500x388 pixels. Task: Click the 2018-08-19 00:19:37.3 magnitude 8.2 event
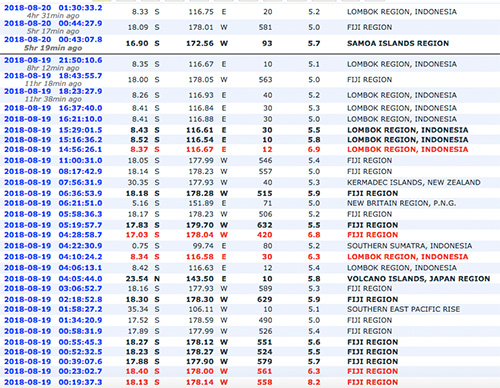click(x=53, y=382)
